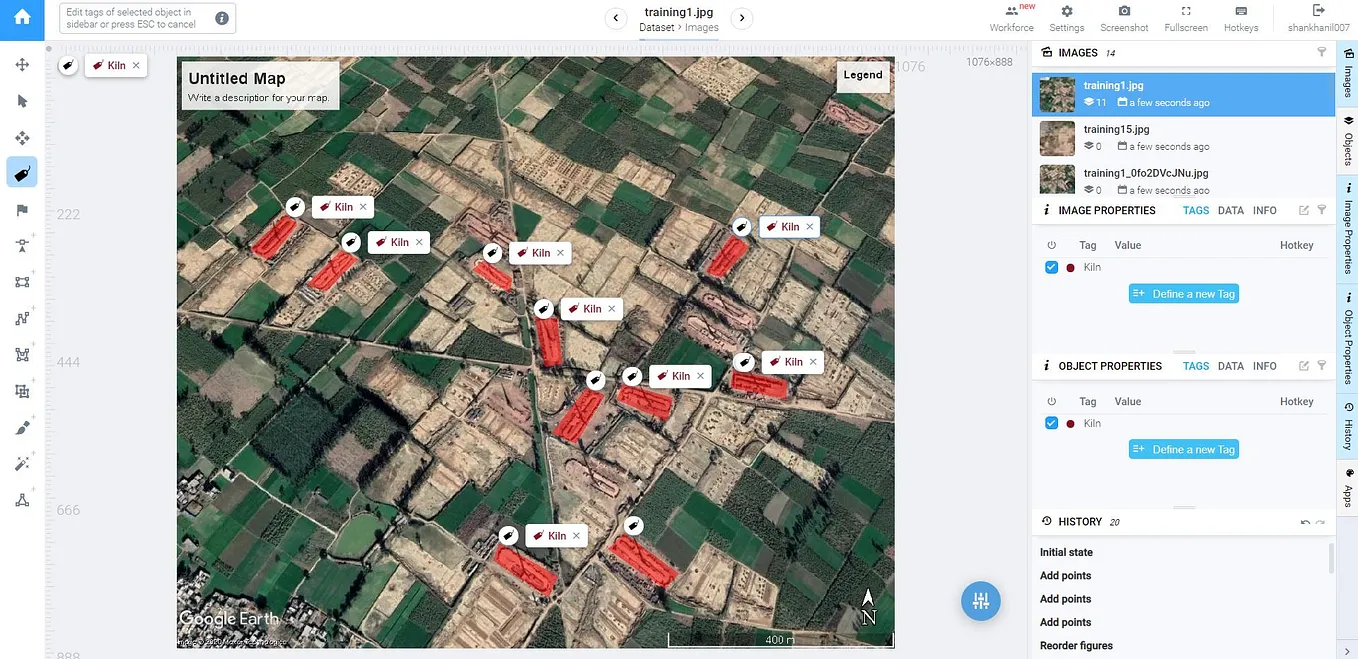
Task: Click the blue filter button over the map
Action: (981, 601)
